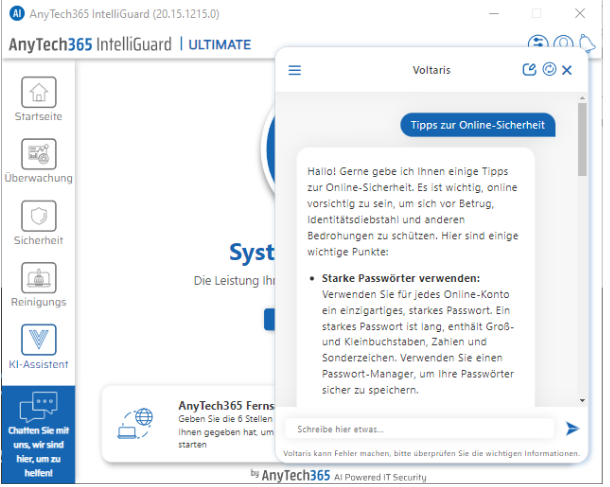Image resolution: width=610 pixels, height=487 pixels.
Task: Click the 'Tipps zur Online-Sicherheit' message bubble
Action: (x=479, y=125)
